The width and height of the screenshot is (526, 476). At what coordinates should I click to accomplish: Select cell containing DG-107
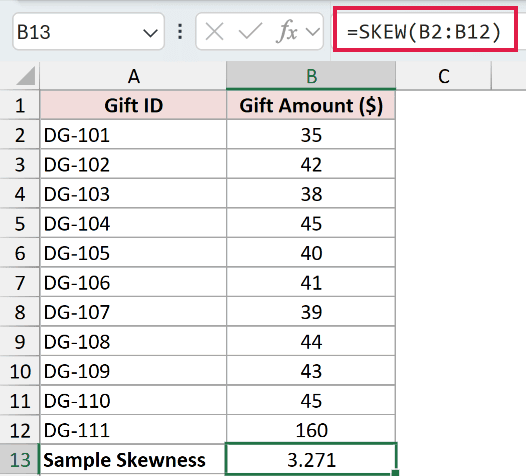coord(133,312)
